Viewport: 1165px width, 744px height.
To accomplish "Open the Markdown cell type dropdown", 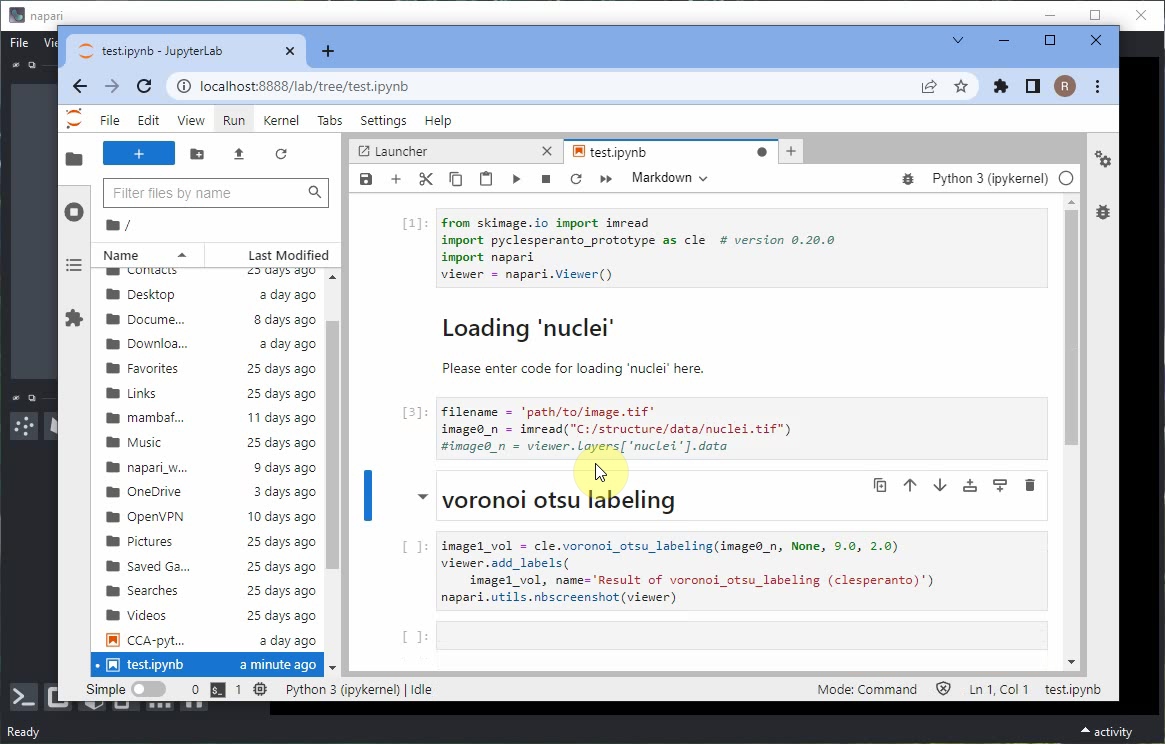I will [669, 178].
